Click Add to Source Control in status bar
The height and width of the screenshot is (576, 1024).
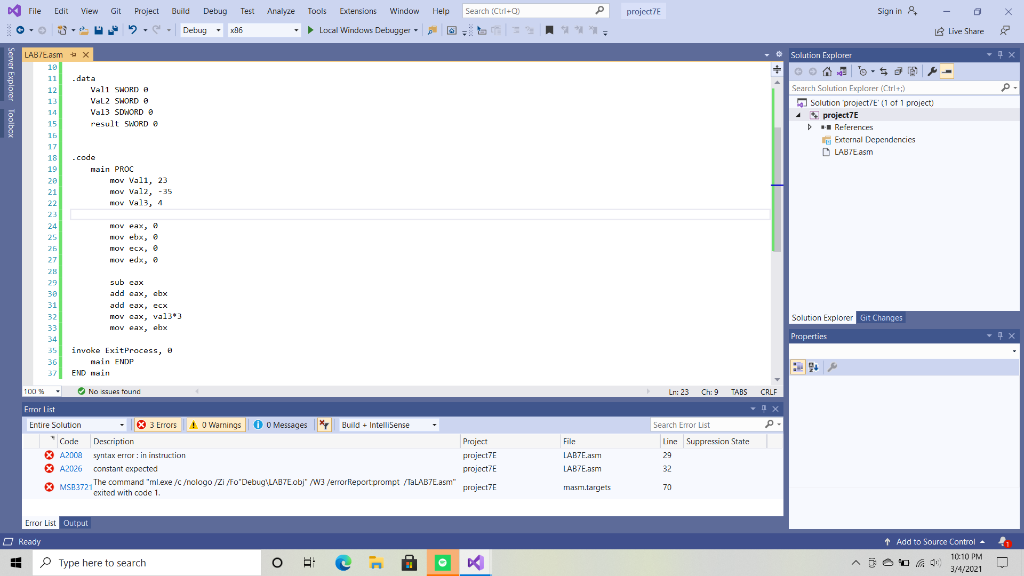click(935, 541)
